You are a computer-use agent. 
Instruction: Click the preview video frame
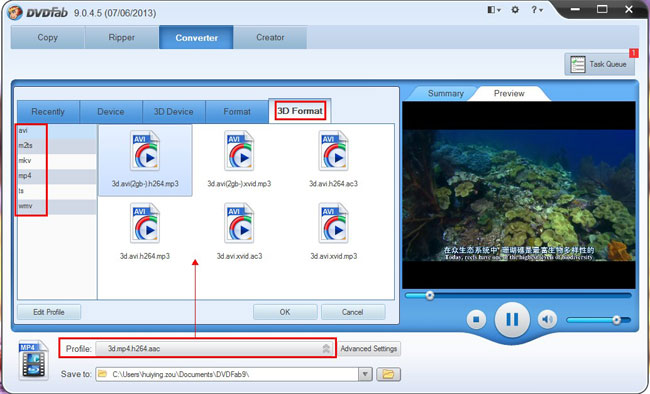(x=519, y=195)
